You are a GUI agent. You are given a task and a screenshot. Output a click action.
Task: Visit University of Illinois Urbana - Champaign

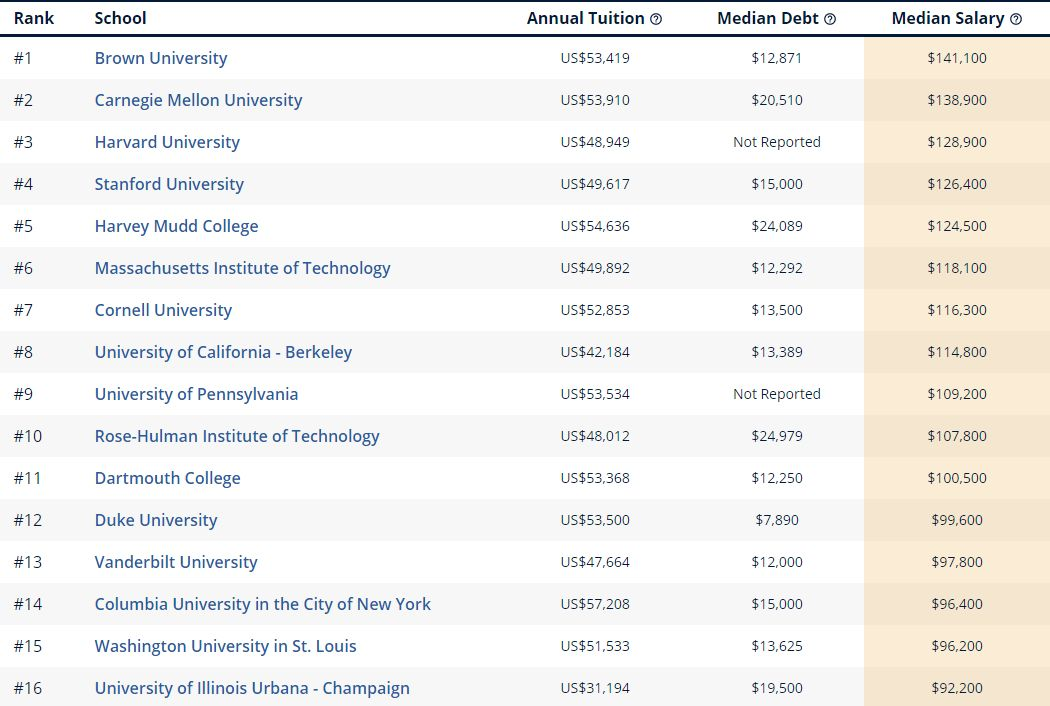252,688
